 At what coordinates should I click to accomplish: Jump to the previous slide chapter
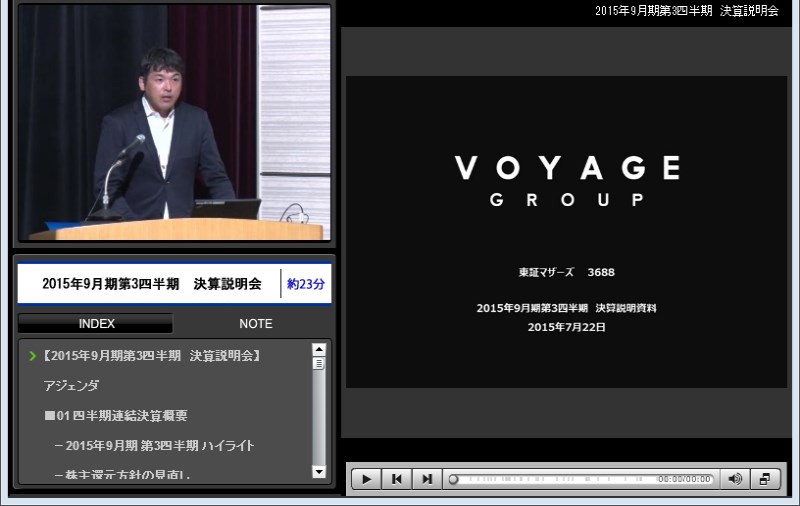coord(396,479)
